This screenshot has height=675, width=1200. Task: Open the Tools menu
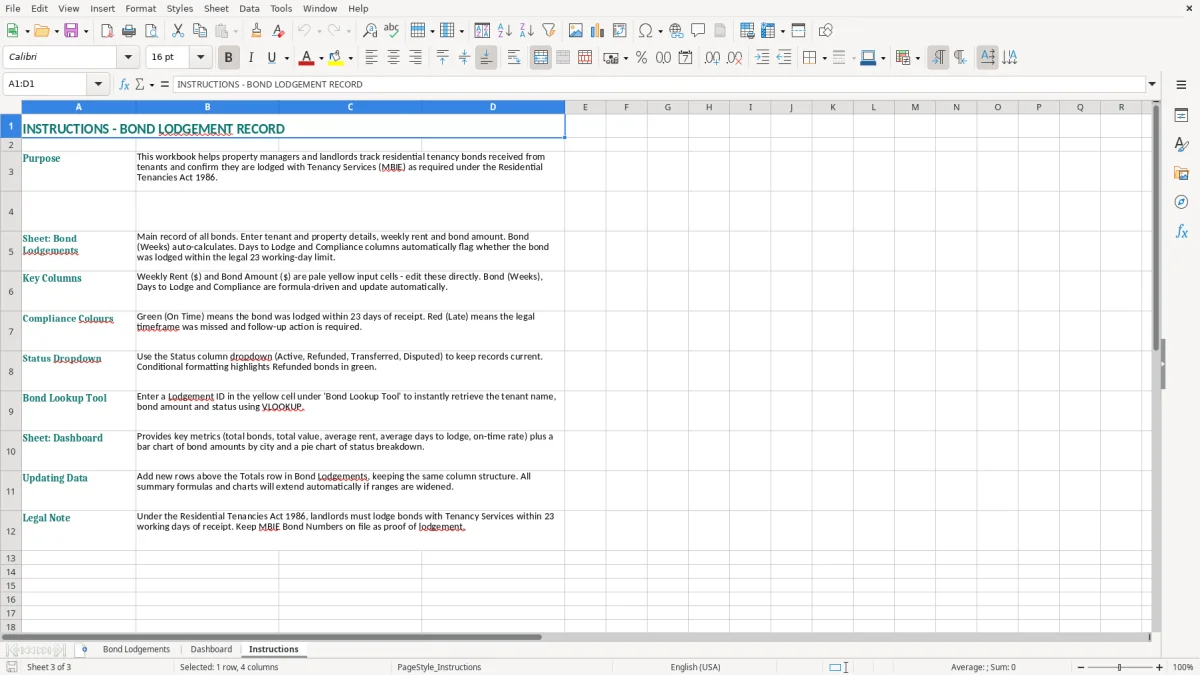tap(281, 8)
